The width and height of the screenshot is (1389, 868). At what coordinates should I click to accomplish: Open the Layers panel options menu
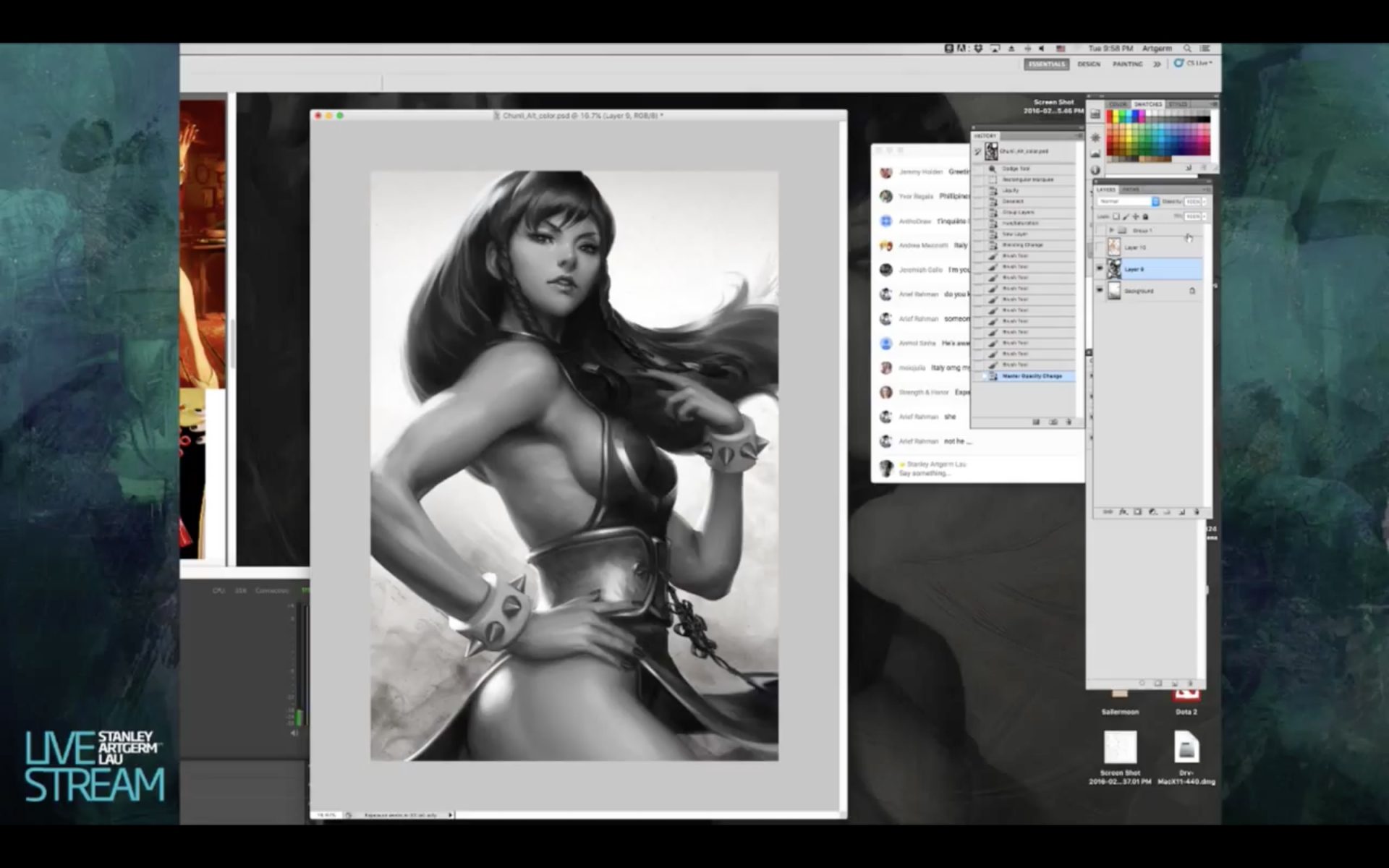coord(1207,189)
